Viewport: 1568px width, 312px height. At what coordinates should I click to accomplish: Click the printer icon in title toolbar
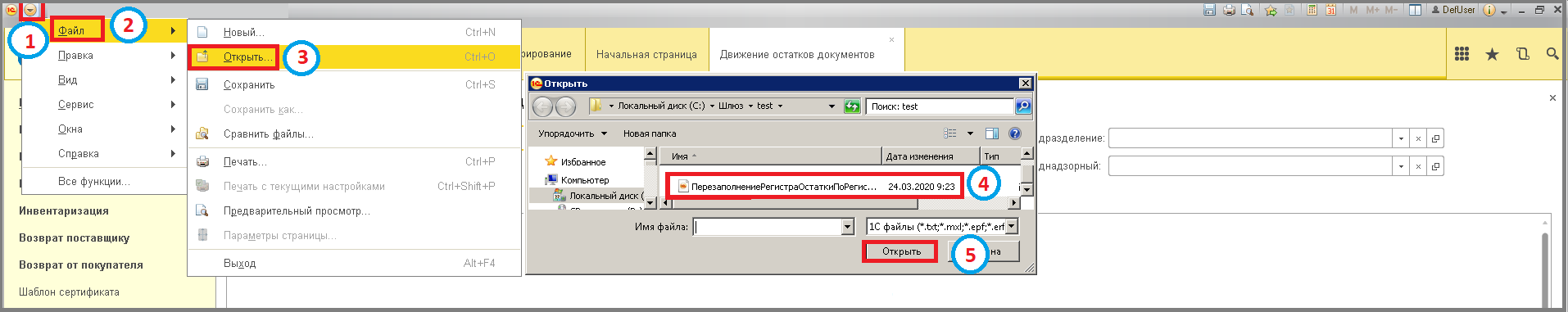pyautogui.click(x=1229, y=10)
